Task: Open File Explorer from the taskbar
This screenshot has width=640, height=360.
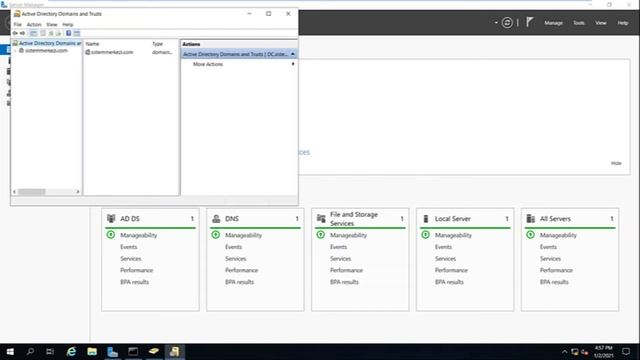Action: click(x=92, y=351)
